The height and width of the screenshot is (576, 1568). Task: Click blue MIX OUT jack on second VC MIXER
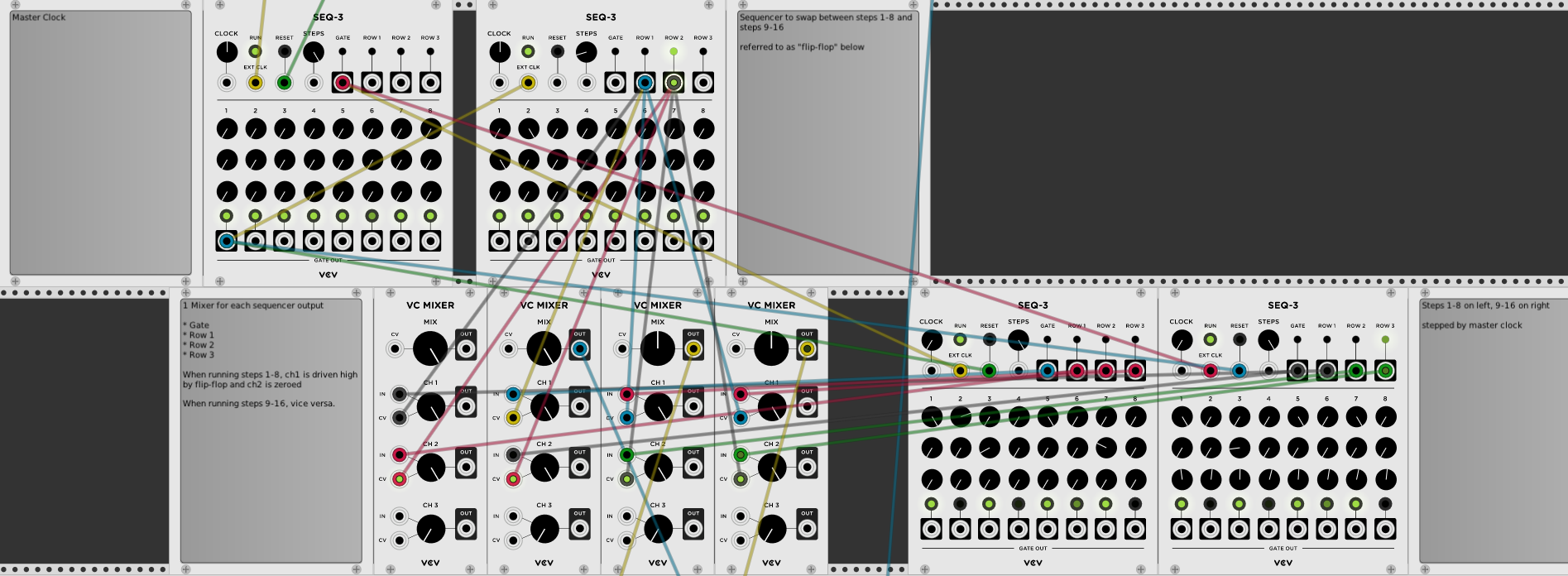coord(580,348)
